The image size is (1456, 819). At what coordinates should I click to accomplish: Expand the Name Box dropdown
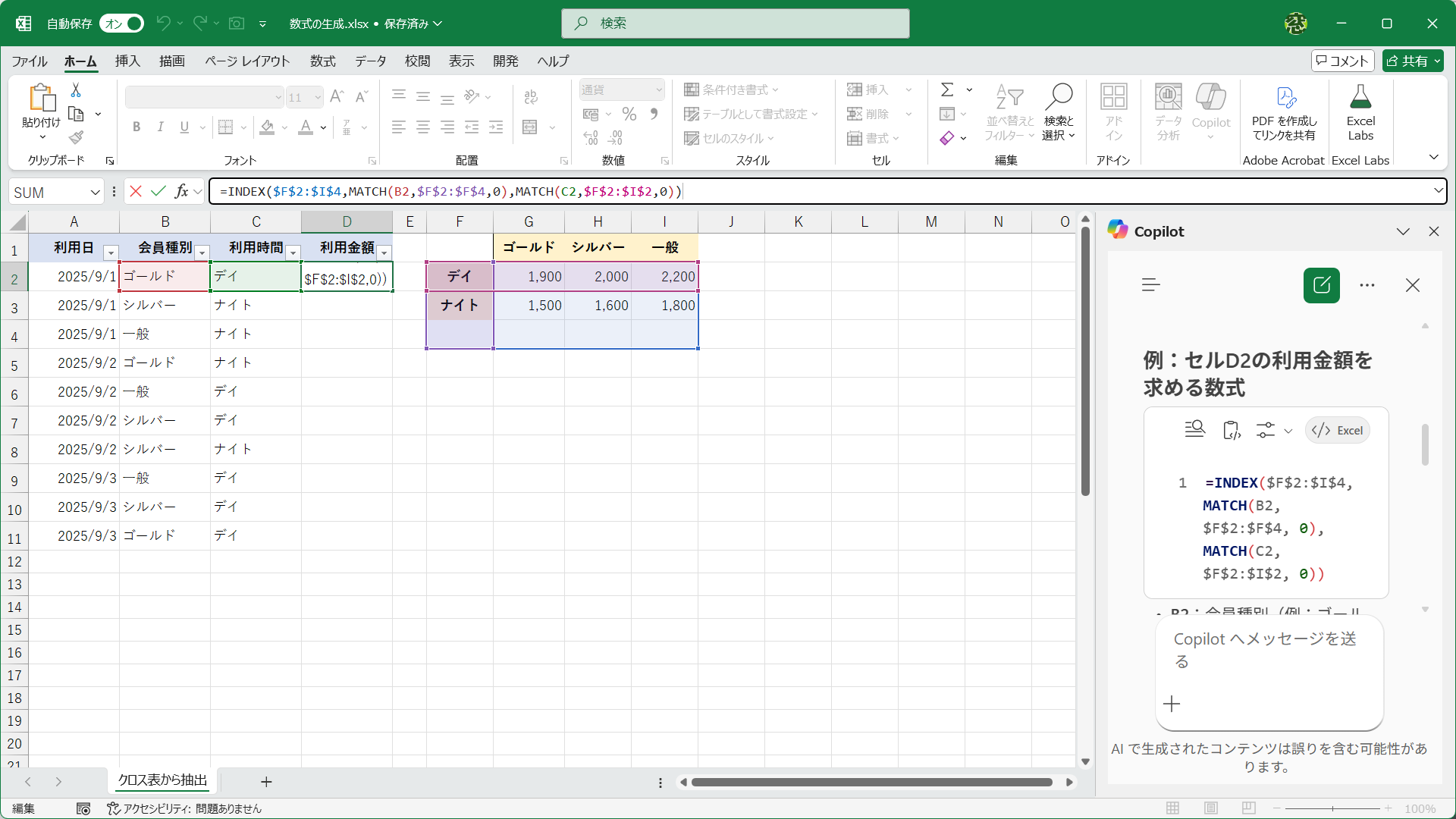tap(96, 192)
